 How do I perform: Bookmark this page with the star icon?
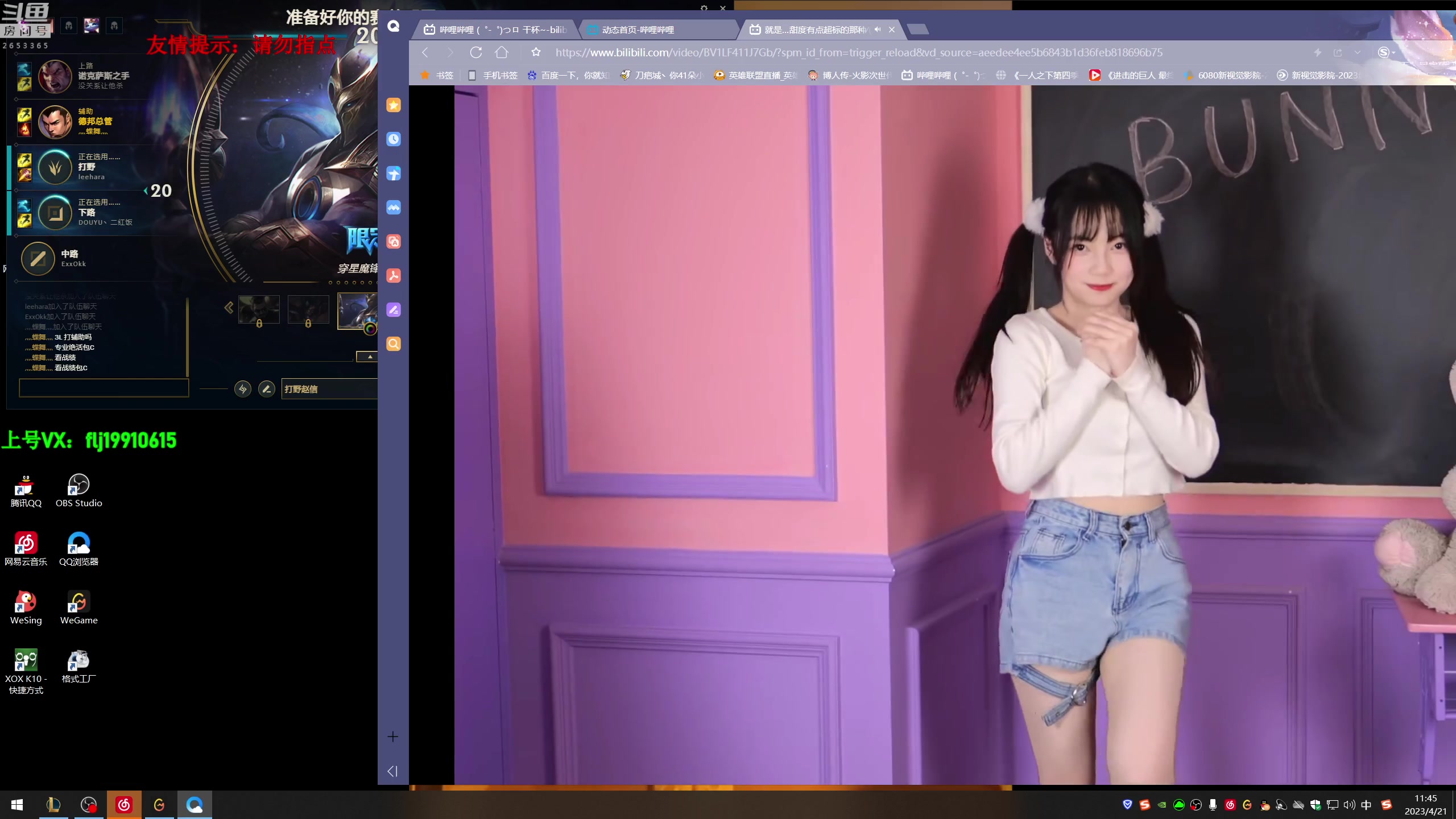tap(536, 52)
